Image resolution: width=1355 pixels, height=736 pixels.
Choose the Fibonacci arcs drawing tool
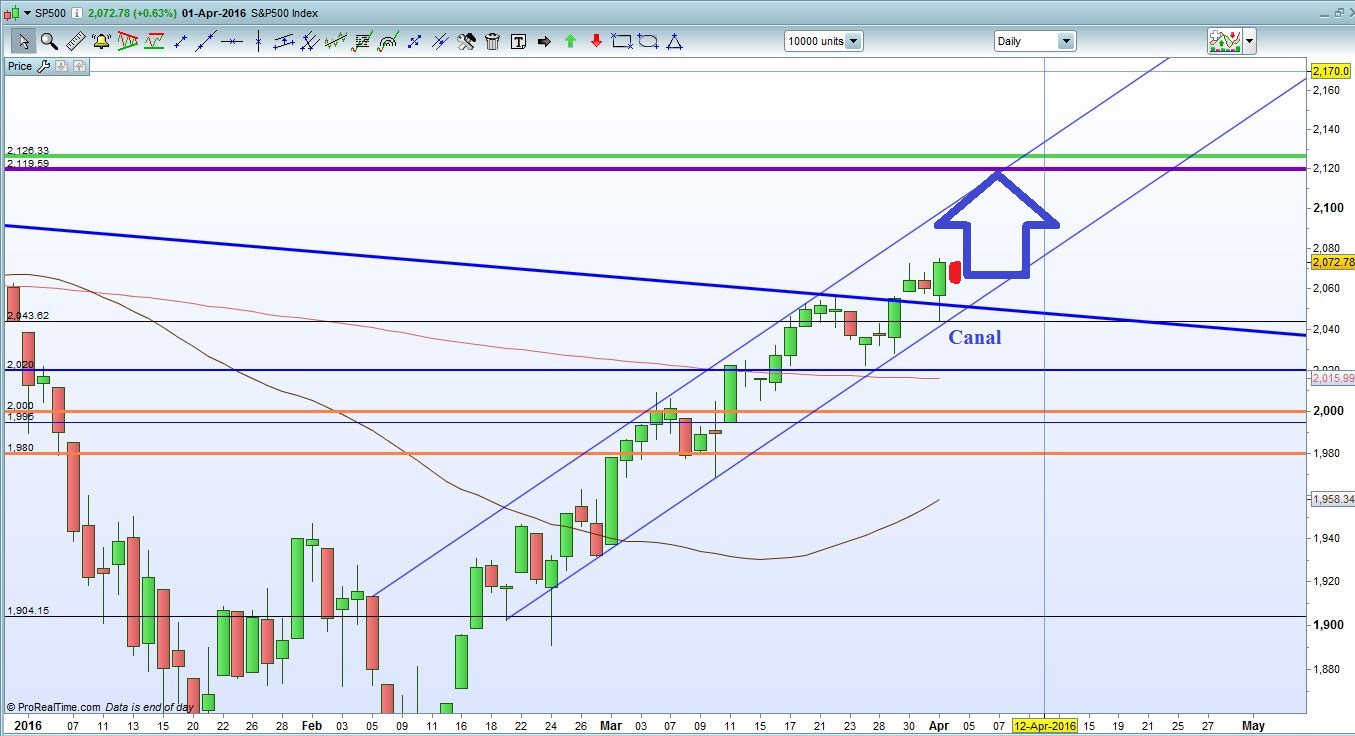point(388,41)
